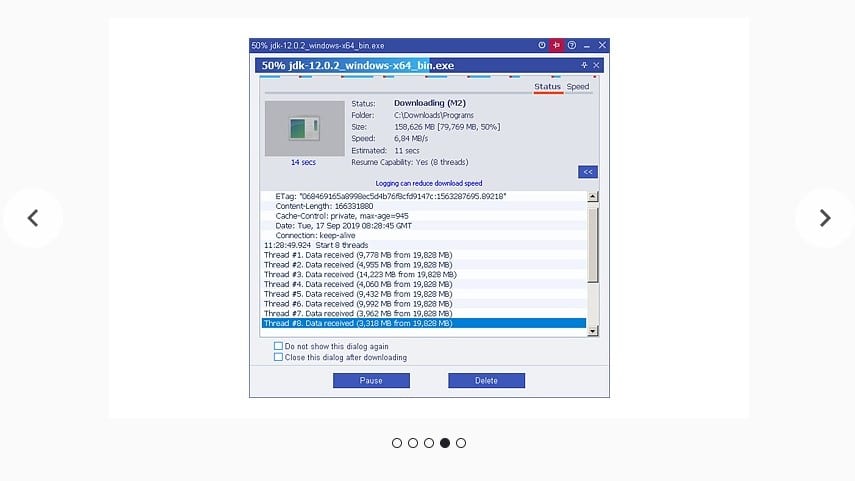Delete the download

pyautogui.click(x=486, y=381)
